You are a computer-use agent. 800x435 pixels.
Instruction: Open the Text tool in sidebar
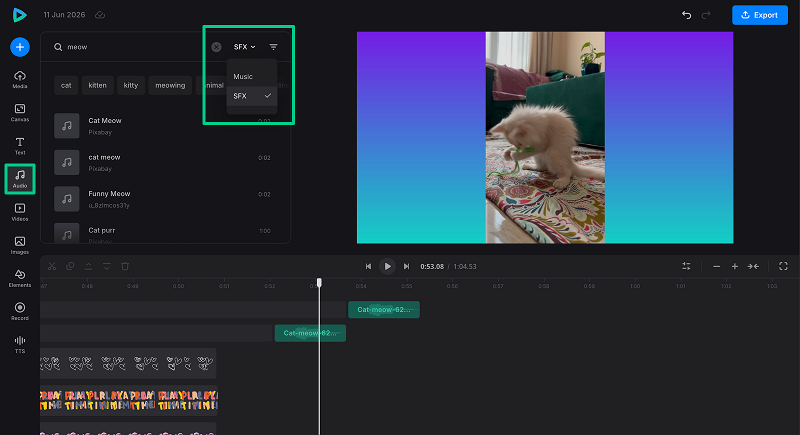(20, 146)
